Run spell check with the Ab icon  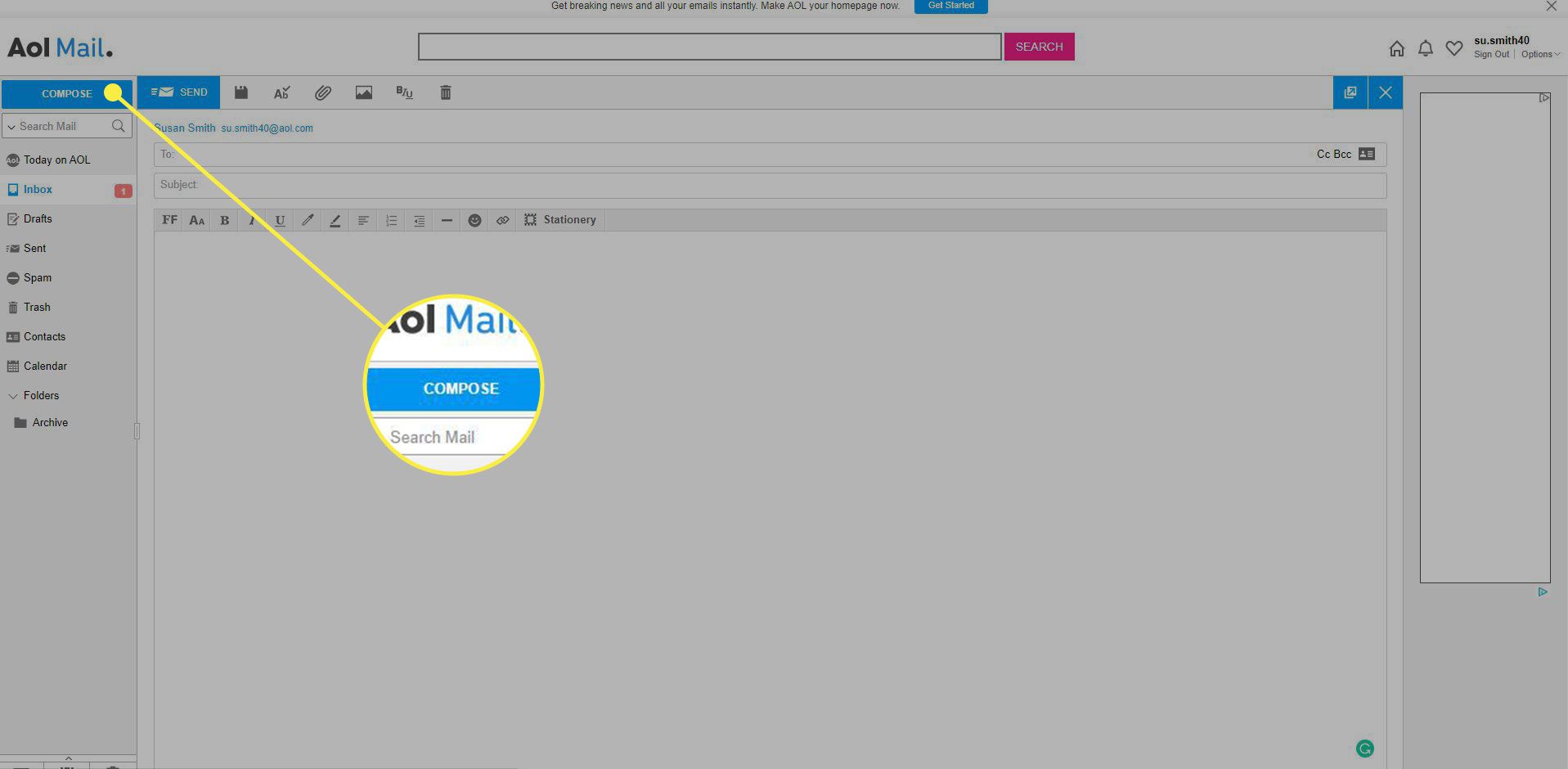tap(281, 92)
